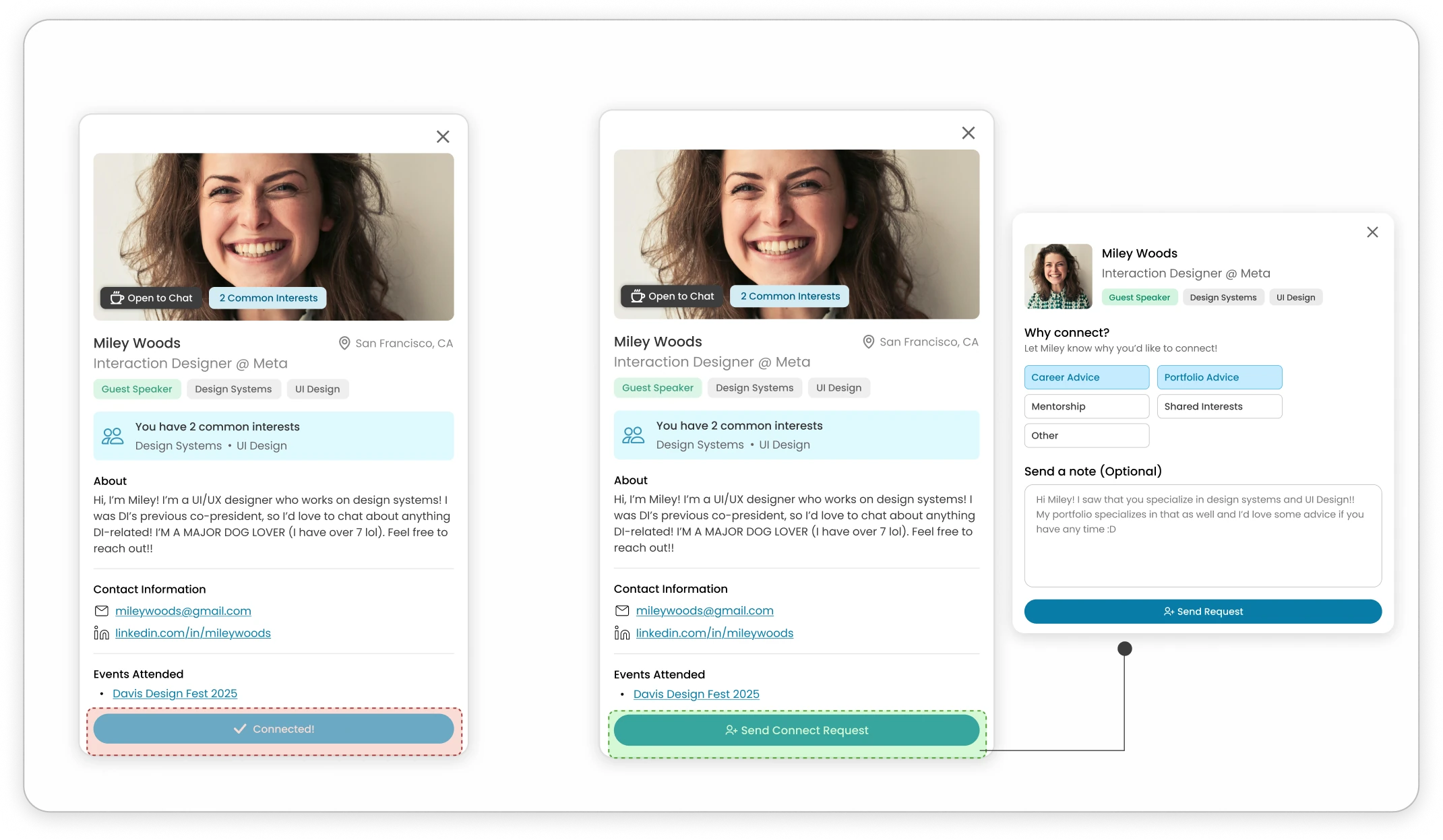Click the Design Systems tag in left card
Image resolution: width=1443 pixels, height=840 pixels.
pyautogui.click(x=233, y=389)
